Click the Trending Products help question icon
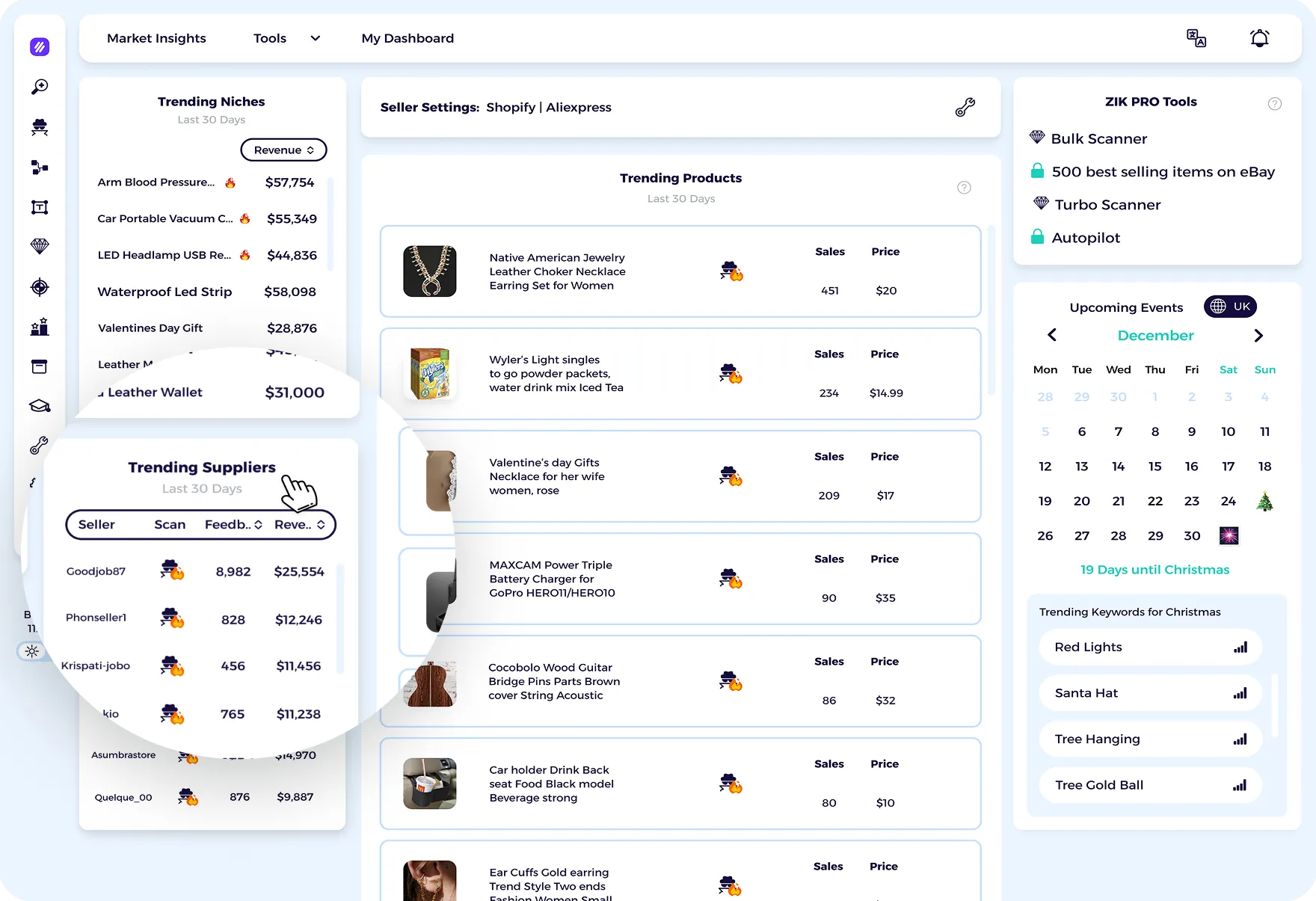This screenshot has height=901, width=1316. [965, 188]
